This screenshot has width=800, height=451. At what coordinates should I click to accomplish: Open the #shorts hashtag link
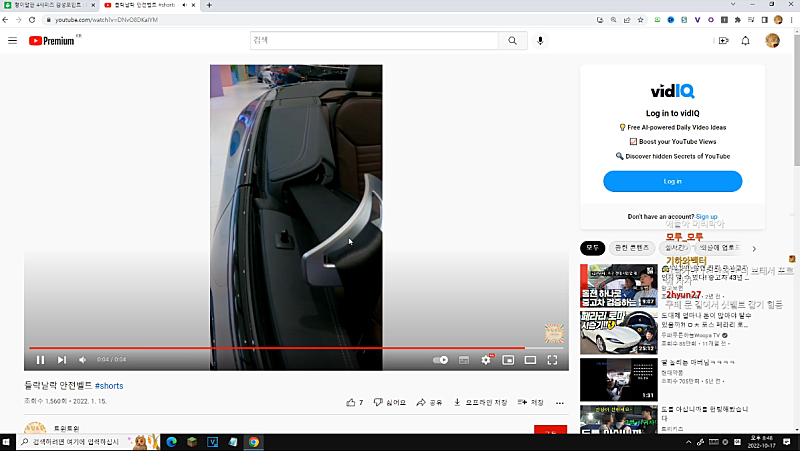point(109,386)
